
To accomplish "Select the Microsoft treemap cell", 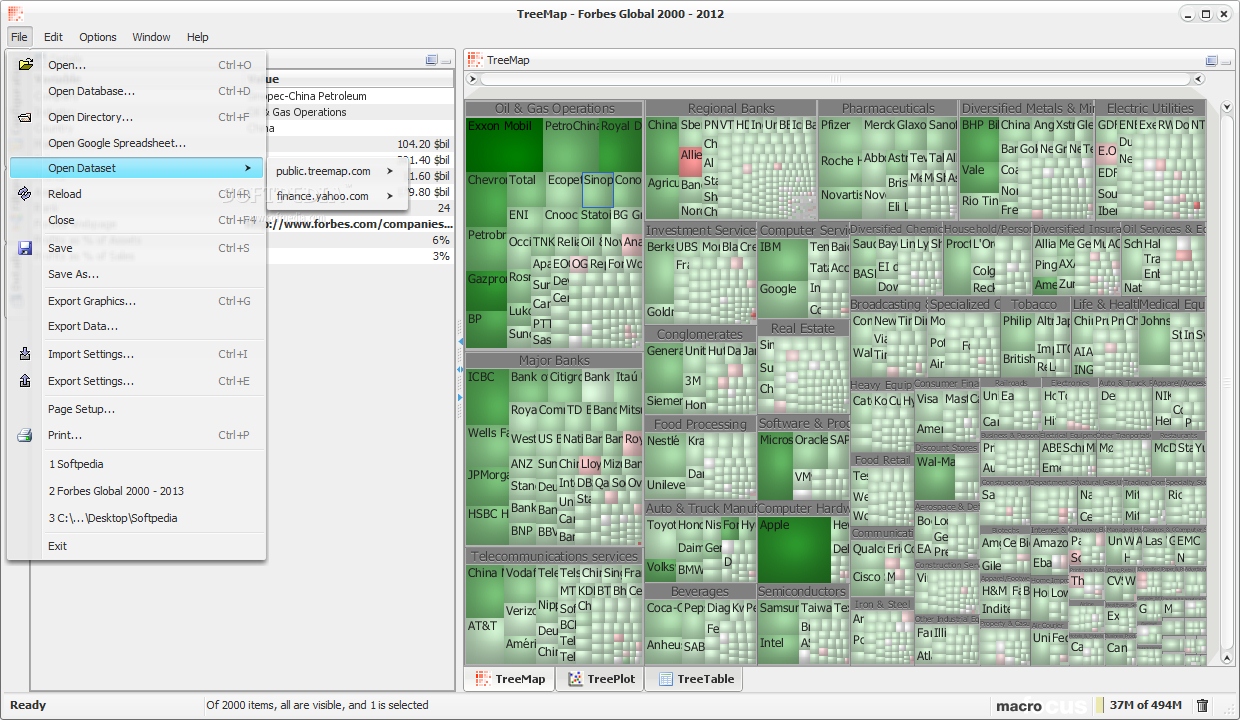I will tap(776, 465).
